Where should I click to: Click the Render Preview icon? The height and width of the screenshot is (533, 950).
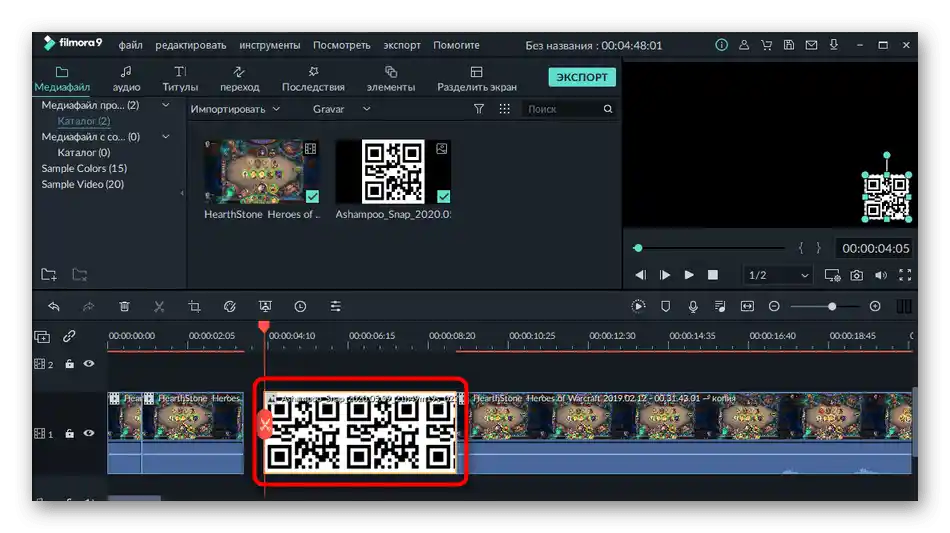(638, 306)
